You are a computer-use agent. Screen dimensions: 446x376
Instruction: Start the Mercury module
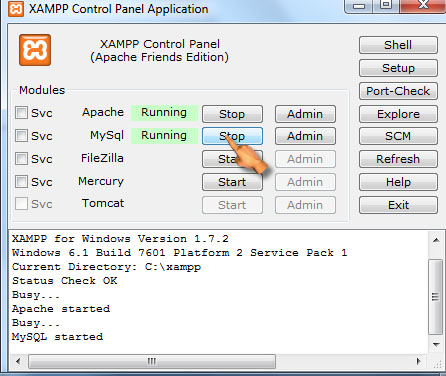(x=232, y=182)
